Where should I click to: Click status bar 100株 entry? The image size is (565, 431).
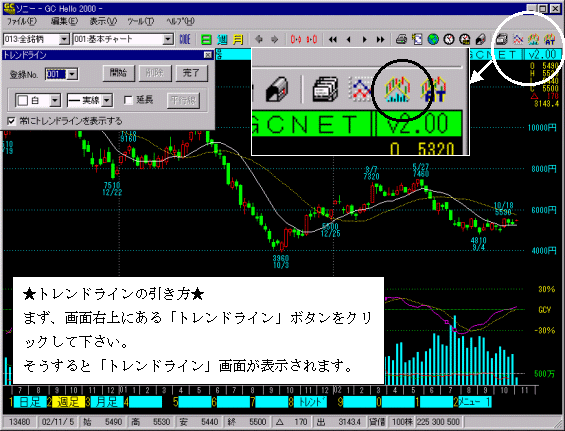[x=403, y=422]
